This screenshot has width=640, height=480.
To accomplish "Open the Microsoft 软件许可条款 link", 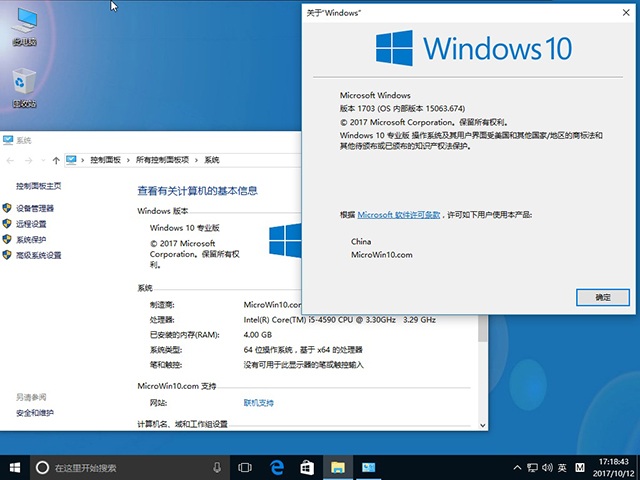I will (x=399, y=215).
